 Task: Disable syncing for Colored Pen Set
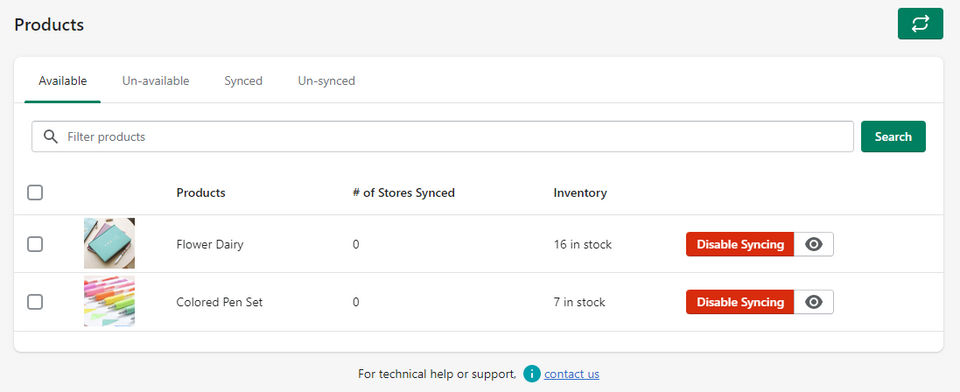[x=740, y=302]
